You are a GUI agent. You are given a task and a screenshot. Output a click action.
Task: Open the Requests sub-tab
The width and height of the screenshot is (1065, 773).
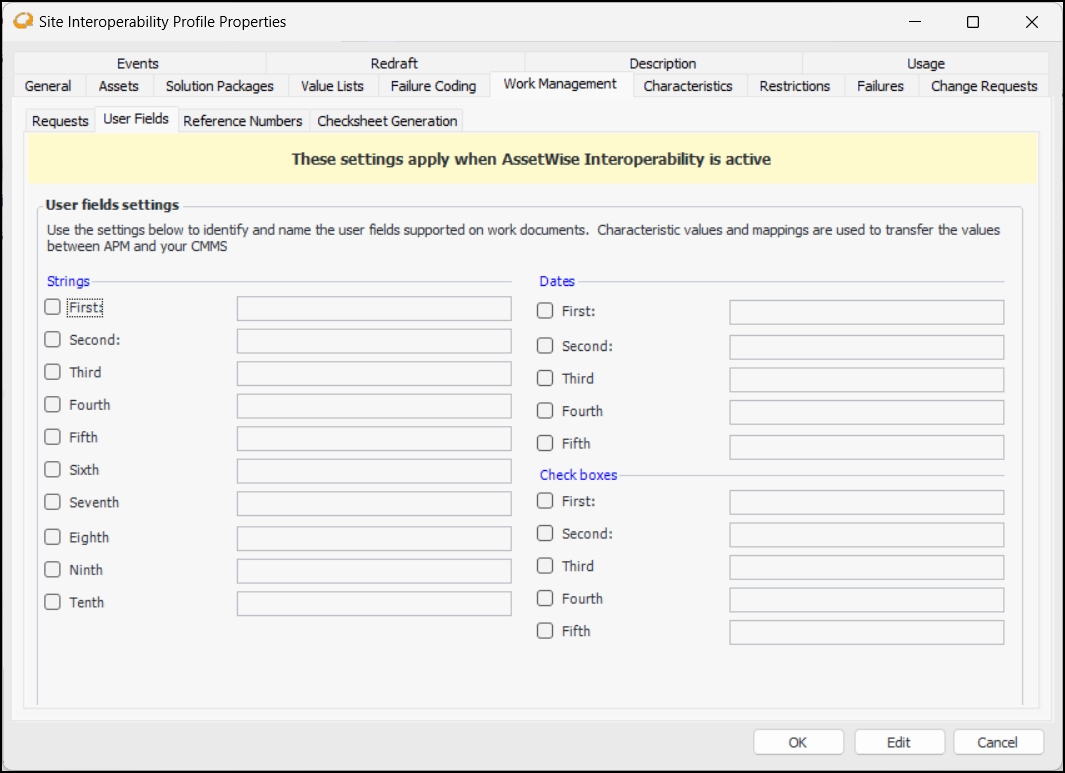(x=60, y=121)
